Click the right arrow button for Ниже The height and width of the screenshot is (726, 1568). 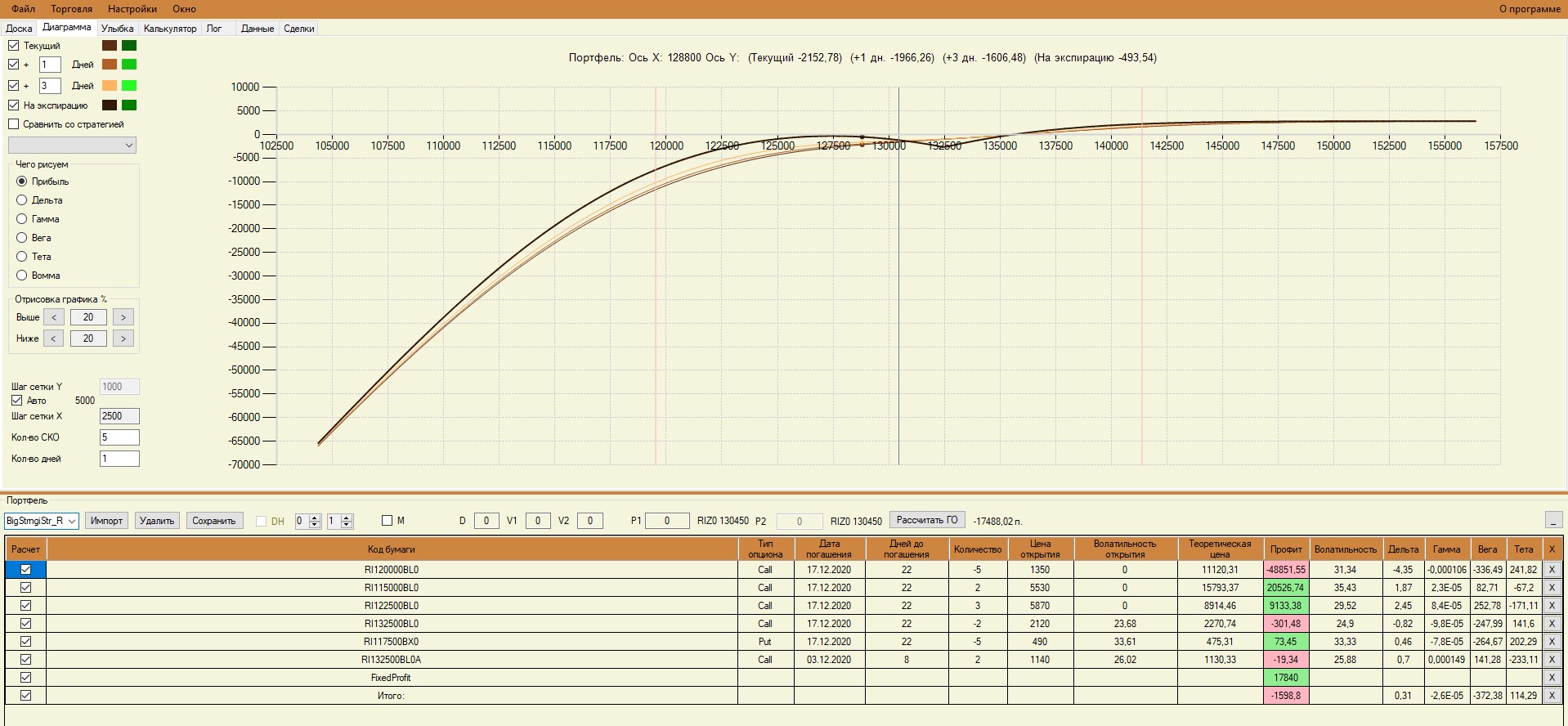(x=123, y=338)
